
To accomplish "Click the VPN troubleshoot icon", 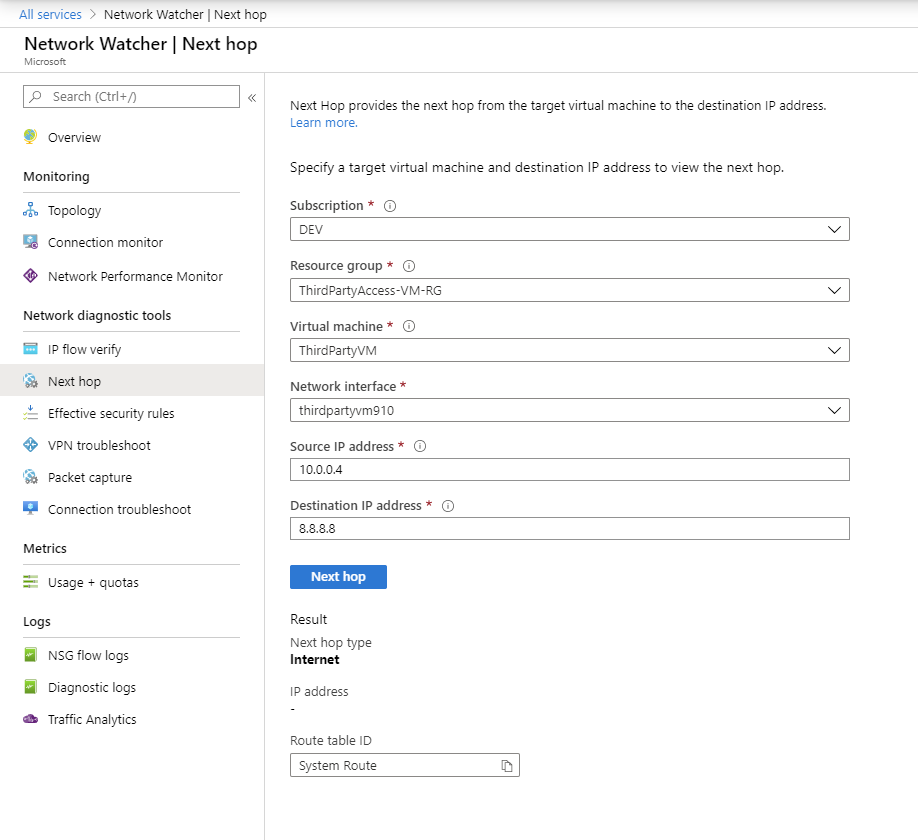I will coord(30,445).
